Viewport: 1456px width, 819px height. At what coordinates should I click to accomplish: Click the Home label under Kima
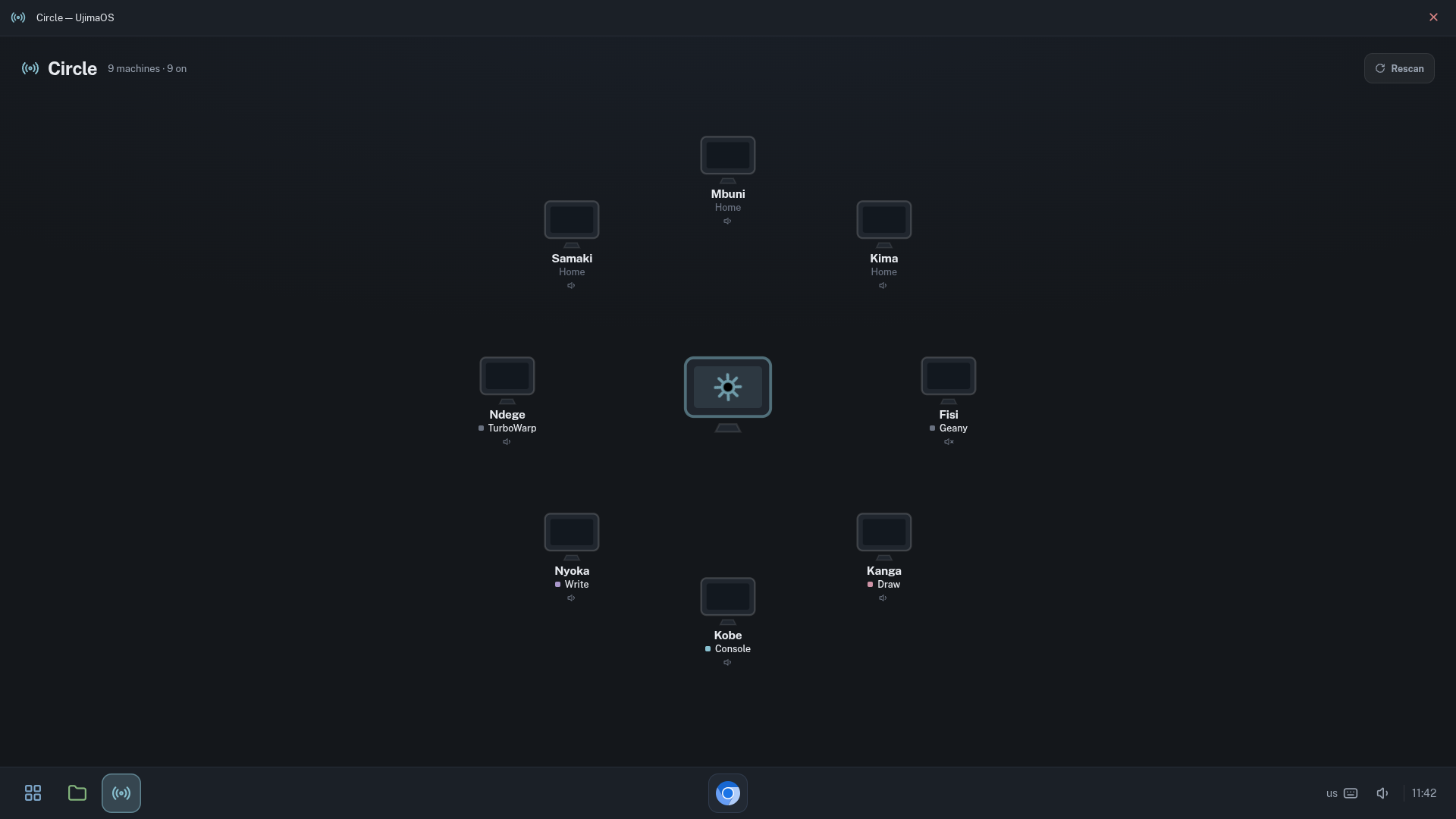coord(883,272)
